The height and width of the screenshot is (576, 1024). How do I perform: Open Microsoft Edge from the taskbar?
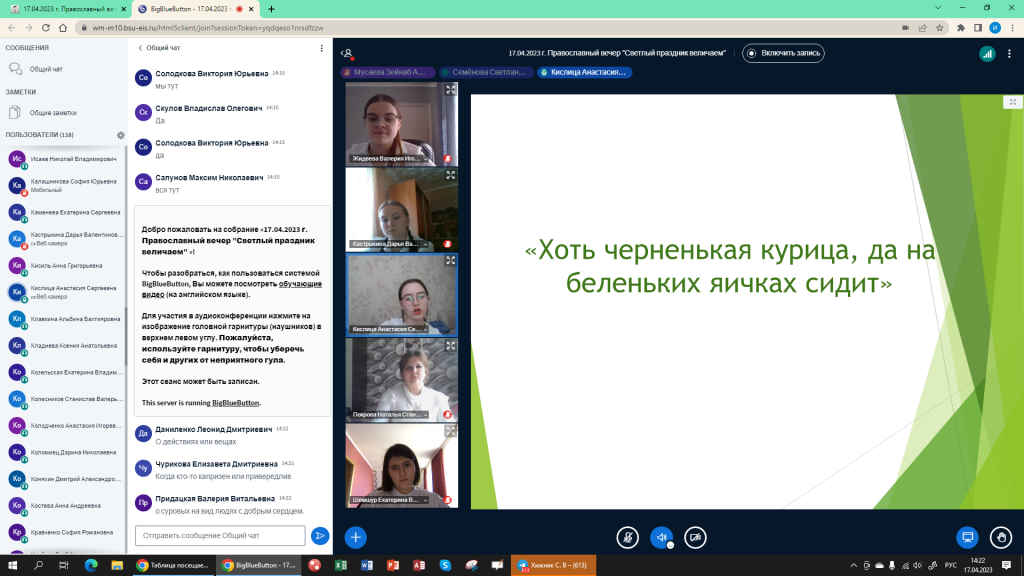tap(91, 565)
